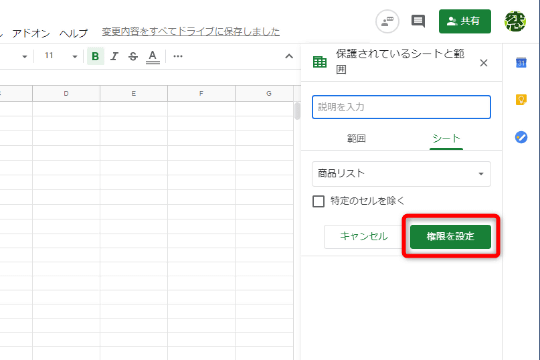Viewport: 540px width, 360px height.
Task: Open Google Calendar side panel icon
Action: 521,63
